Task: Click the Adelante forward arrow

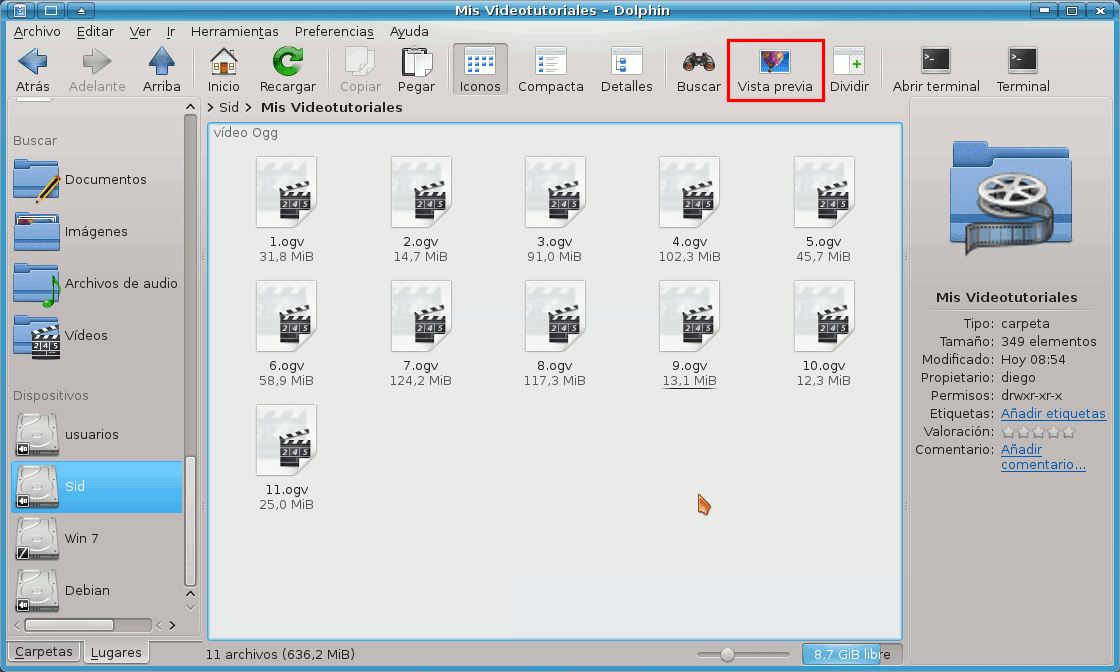Action: pyautogui.click(x=97, y=70)
